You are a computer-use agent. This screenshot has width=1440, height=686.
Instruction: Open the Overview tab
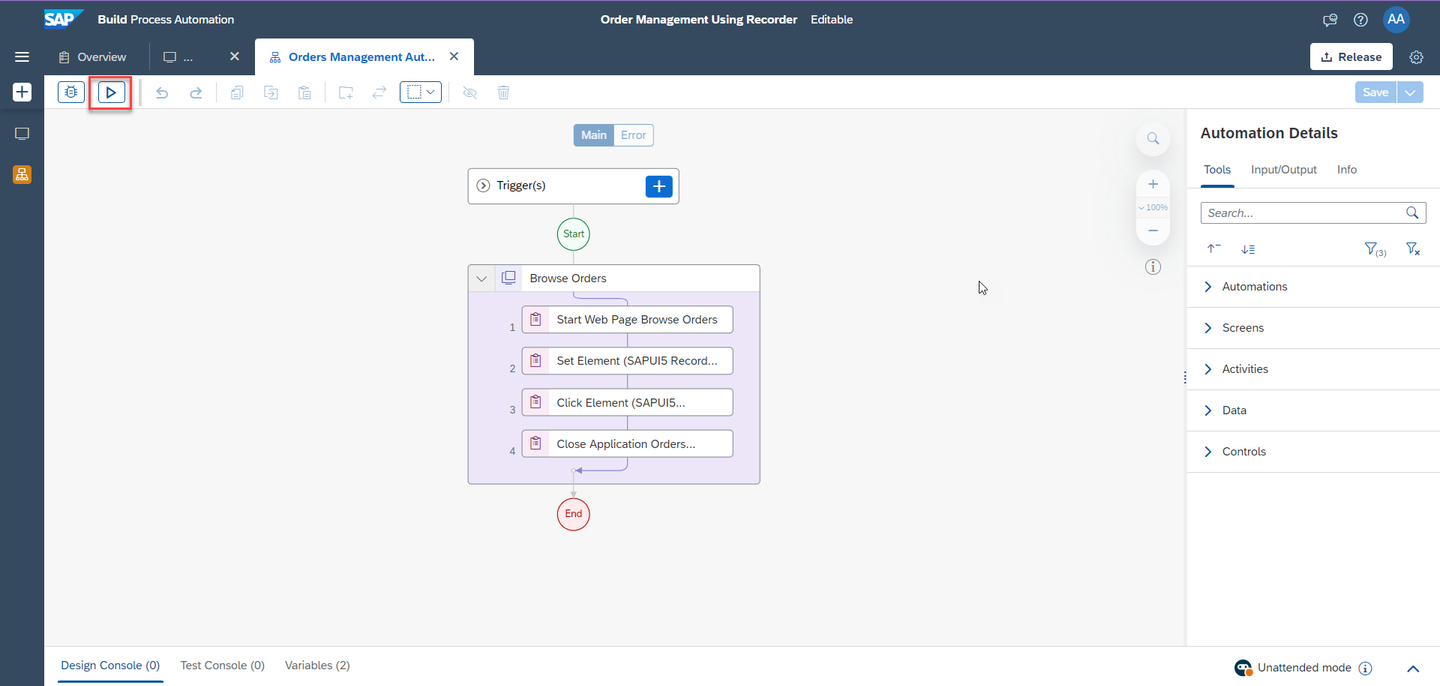(x=92, y=57)
